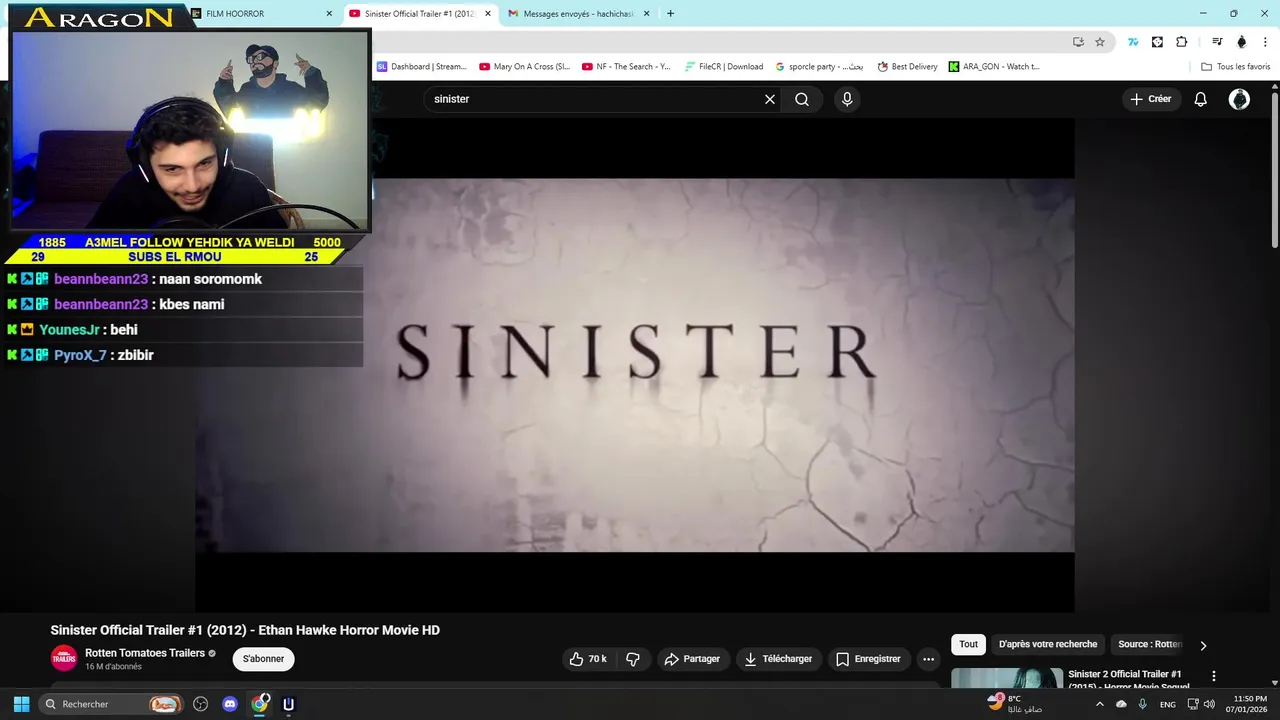Like the video with thumbs up

tap(588, 659)
